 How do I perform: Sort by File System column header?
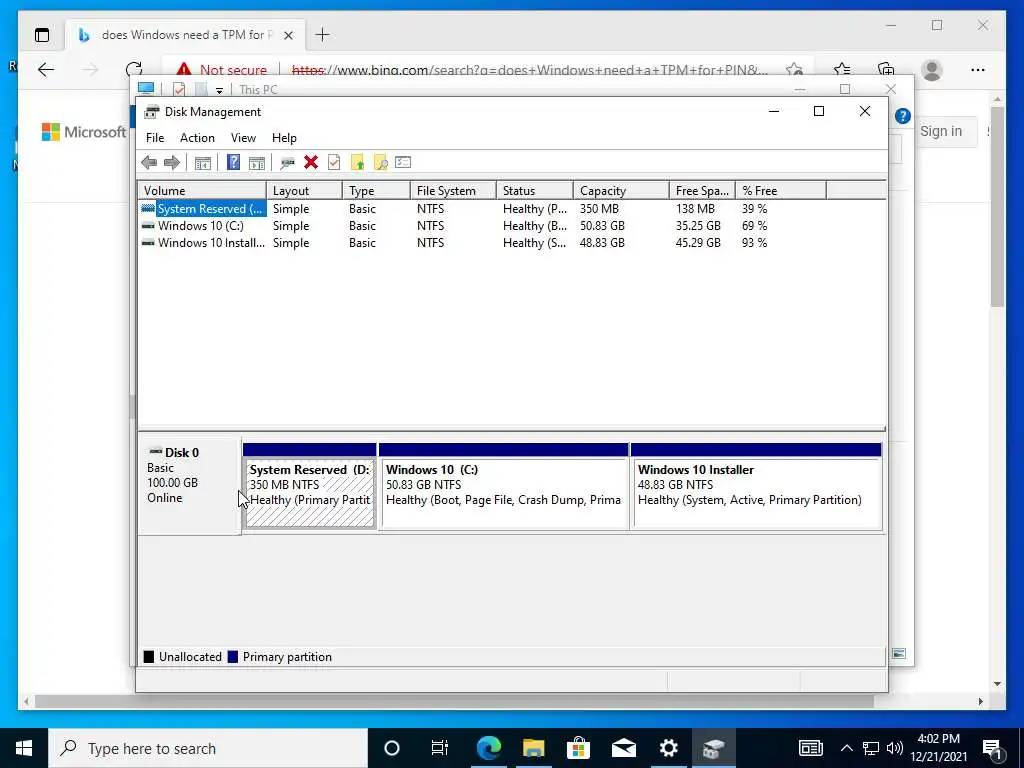pos(453,191)
